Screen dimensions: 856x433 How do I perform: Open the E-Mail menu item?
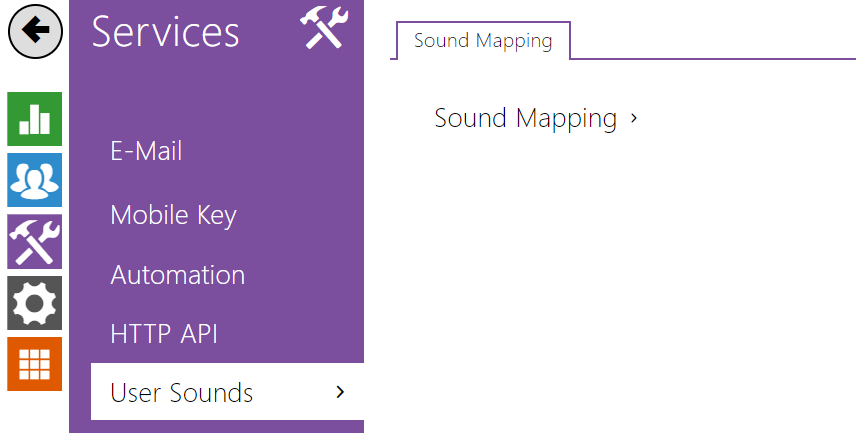coord(146,152)
